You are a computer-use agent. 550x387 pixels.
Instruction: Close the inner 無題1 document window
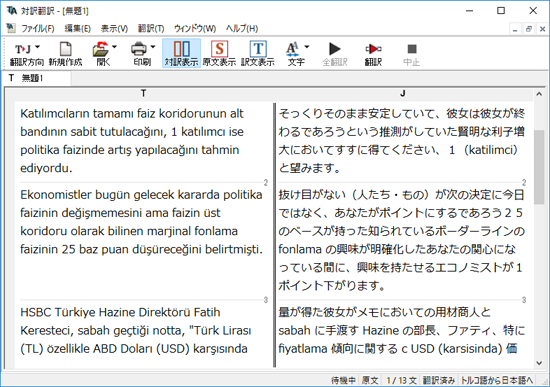click(x=542, y=29)
